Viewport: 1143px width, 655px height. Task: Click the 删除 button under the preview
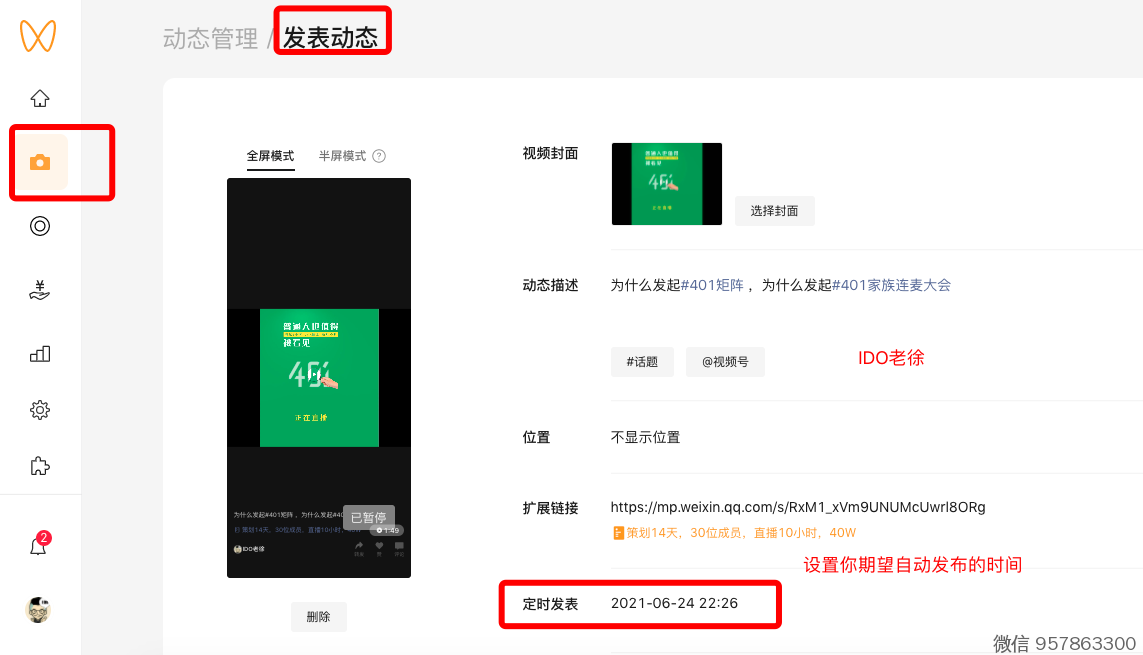coord(318,617)
